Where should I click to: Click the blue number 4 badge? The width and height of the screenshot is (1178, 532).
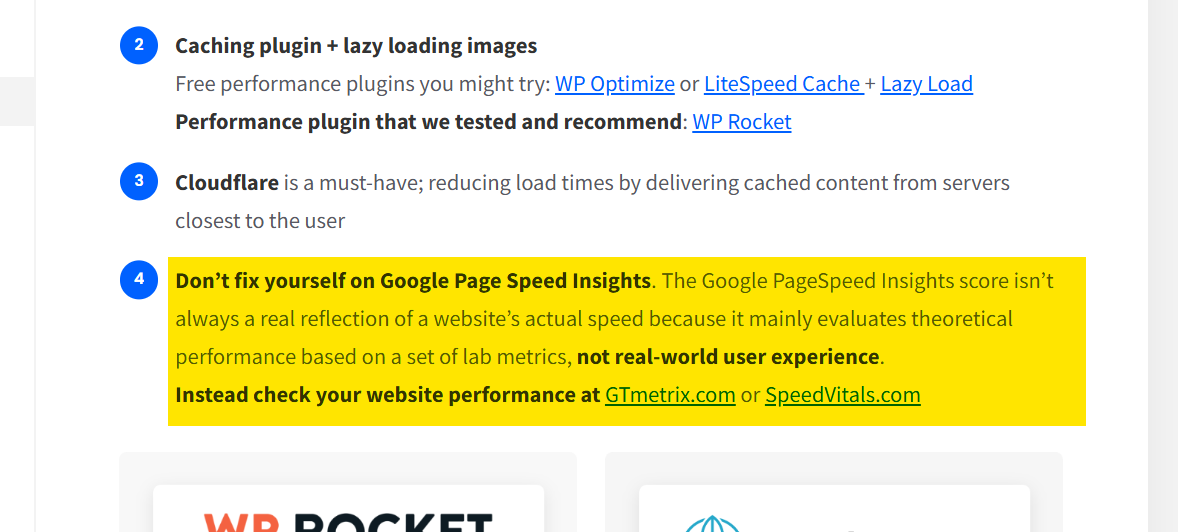tap(139, 280)
